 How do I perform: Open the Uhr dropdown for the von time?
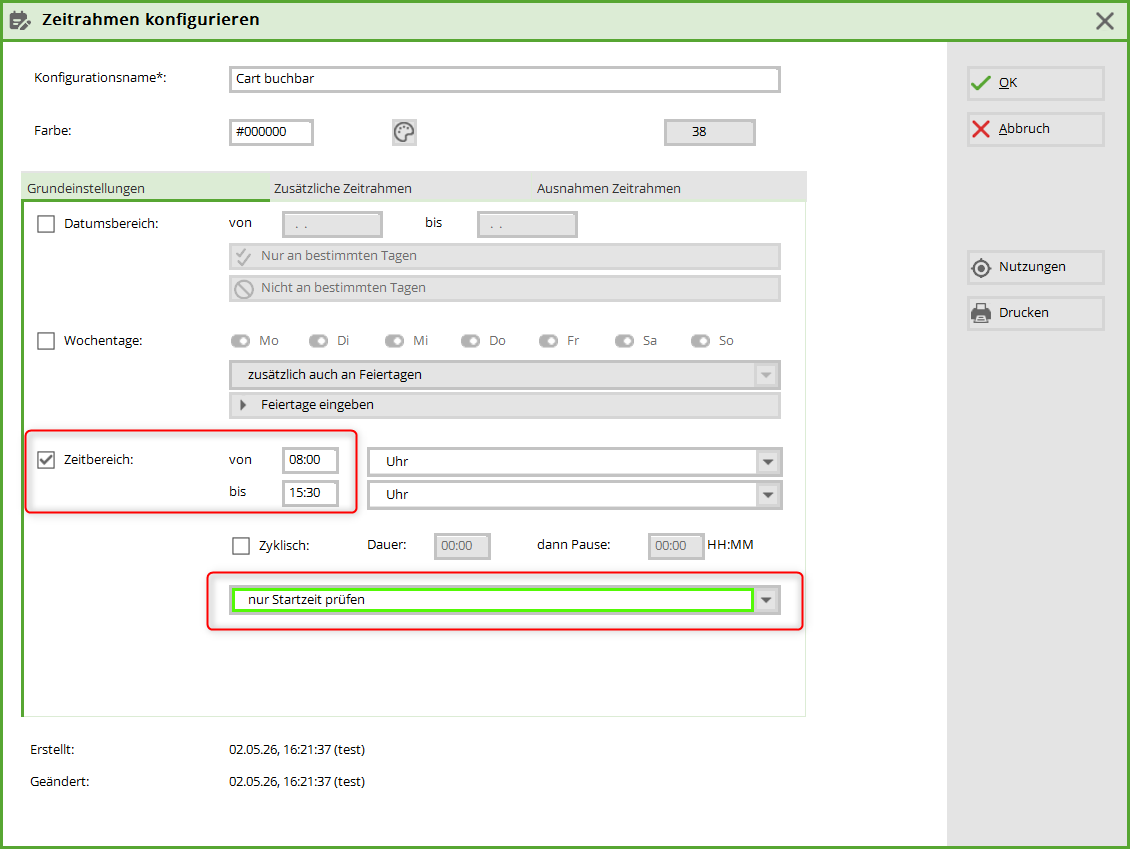coord(575,462)
